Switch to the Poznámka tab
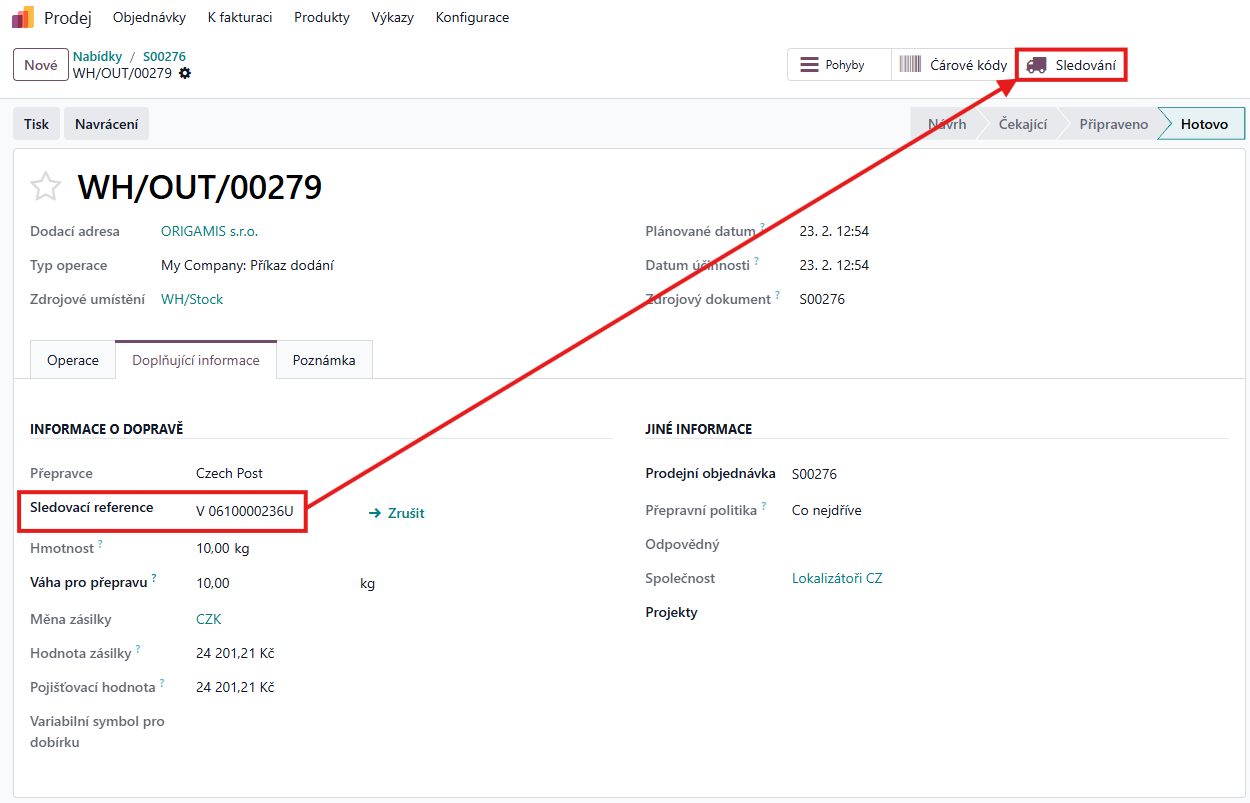 click(x=324, y=360)
